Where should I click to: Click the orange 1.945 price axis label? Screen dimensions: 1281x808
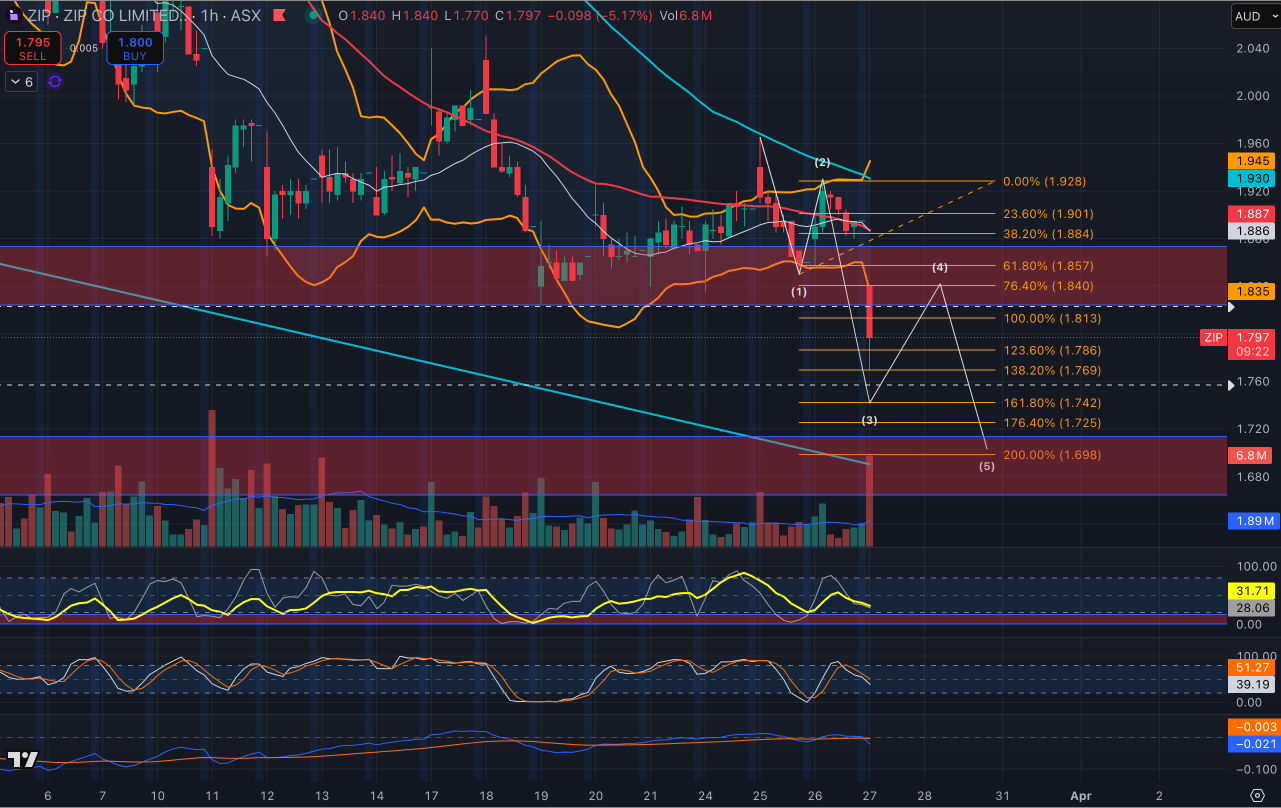1253,160
